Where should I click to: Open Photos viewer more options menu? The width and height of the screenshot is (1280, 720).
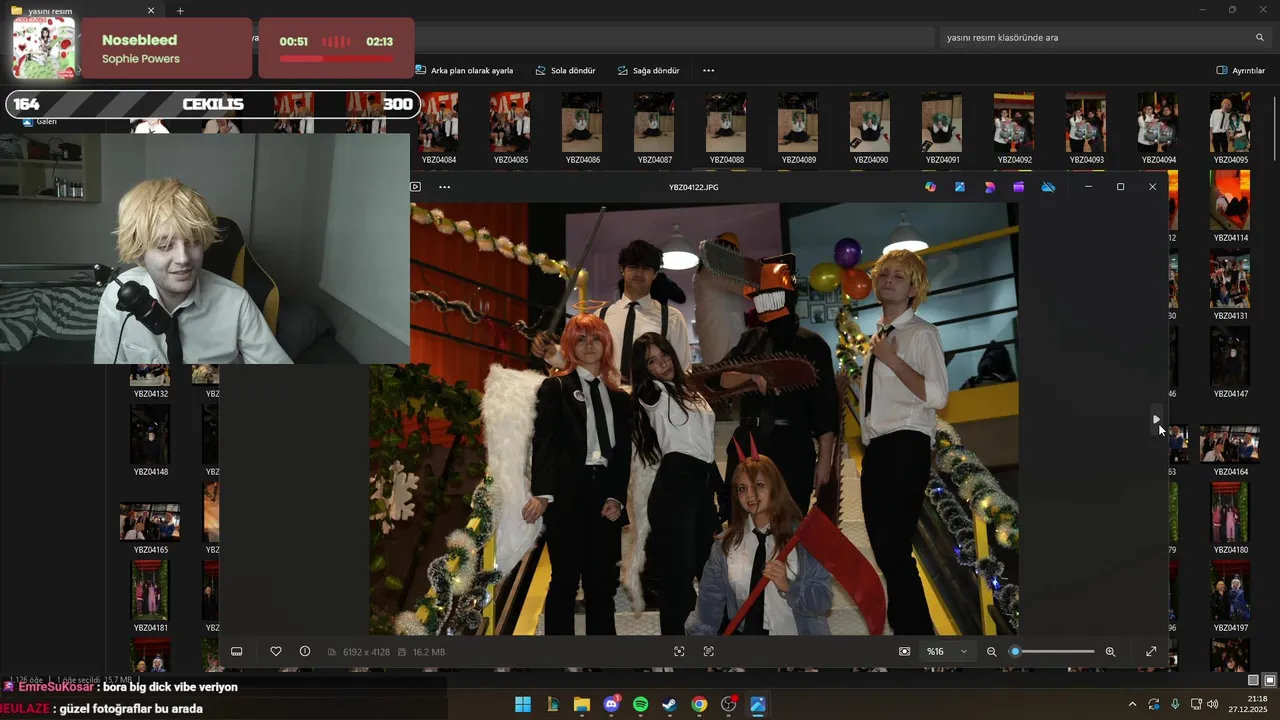point(444,187)
